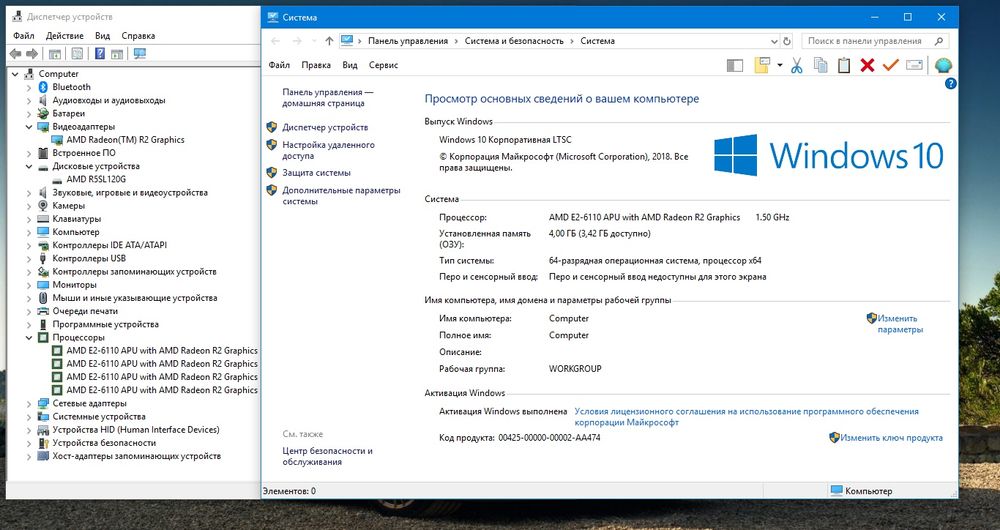
Task: Click the Up arrow in Система navigation
Action: [x=329, y=41]
